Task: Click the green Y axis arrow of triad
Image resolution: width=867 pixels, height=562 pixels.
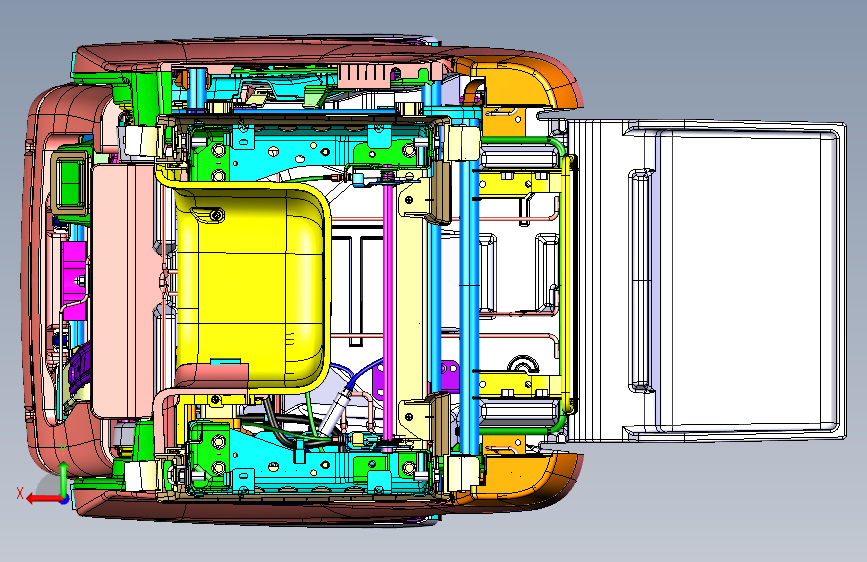Action: 64,478
